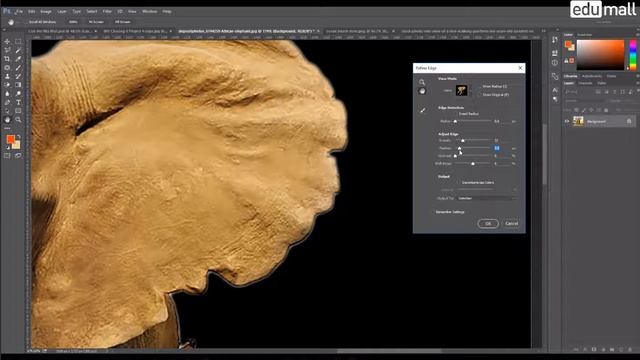The height and width of the screenshot is (360, 640).
Task: Select the Brush tool in toolbar
Action: pyautogui.click(x=18, y=68)
